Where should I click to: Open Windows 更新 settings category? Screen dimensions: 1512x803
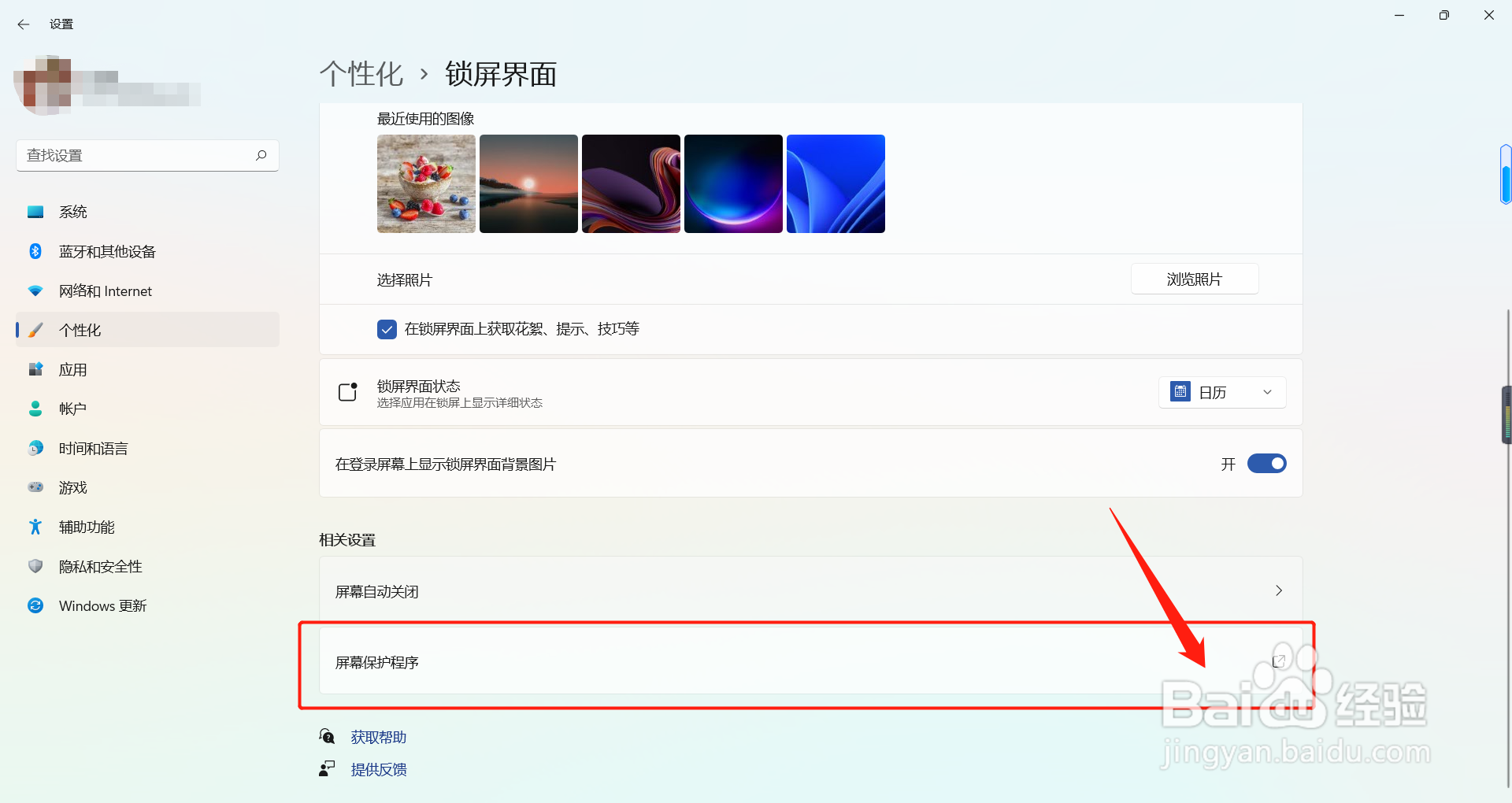coord(148,605)
